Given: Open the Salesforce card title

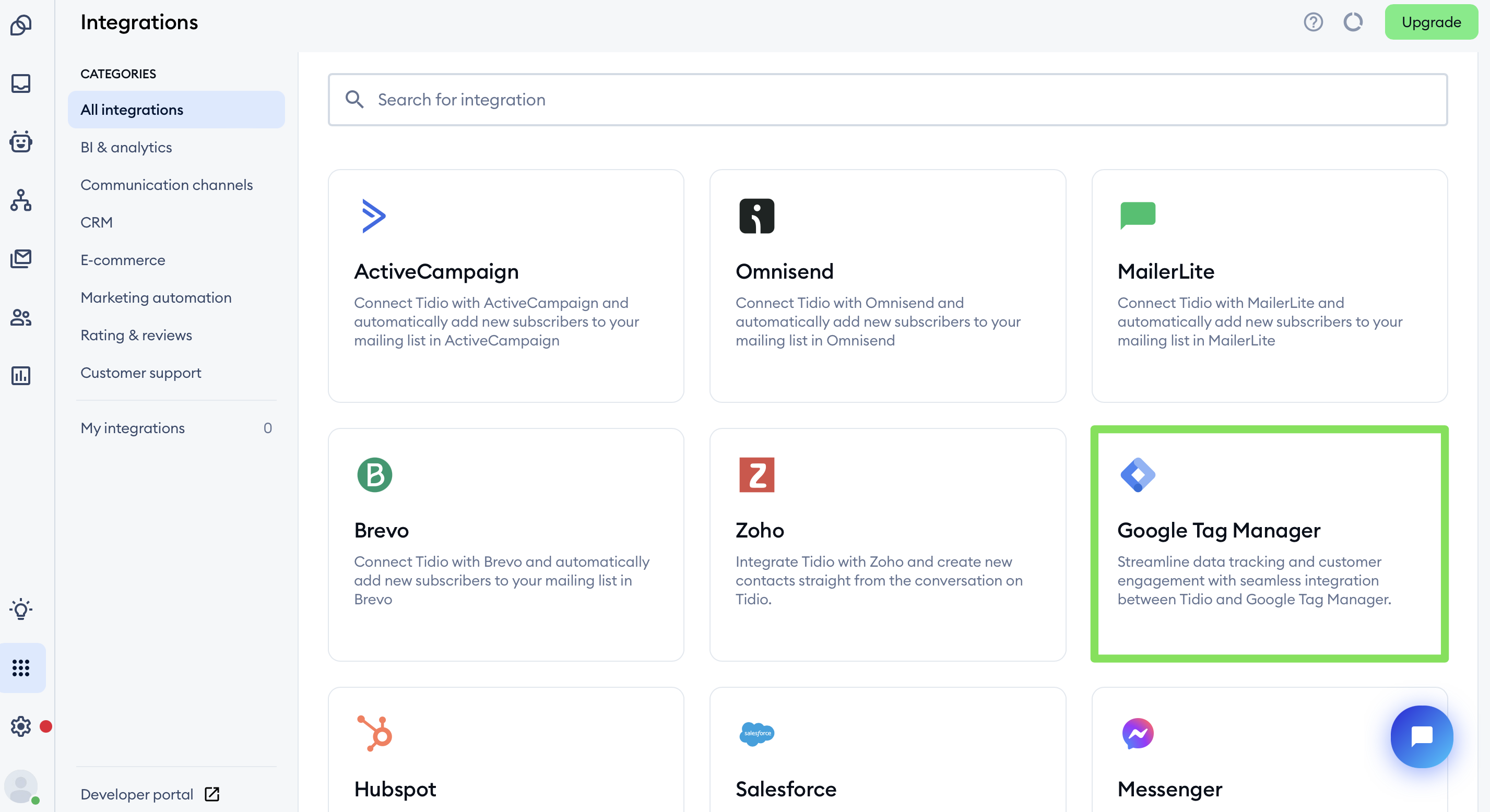Looking at the screenshot, I should tap(786, 789).
